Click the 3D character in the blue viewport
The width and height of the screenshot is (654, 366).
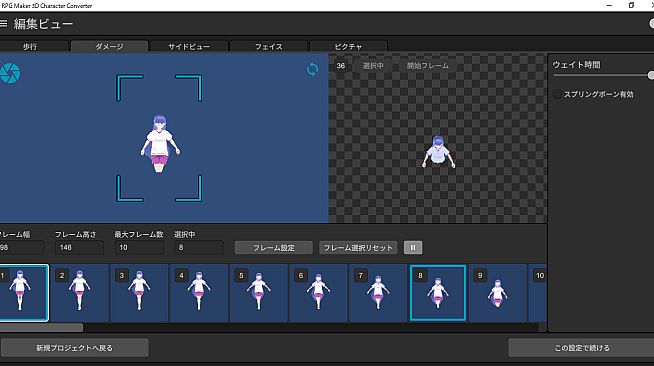point(160,143)
